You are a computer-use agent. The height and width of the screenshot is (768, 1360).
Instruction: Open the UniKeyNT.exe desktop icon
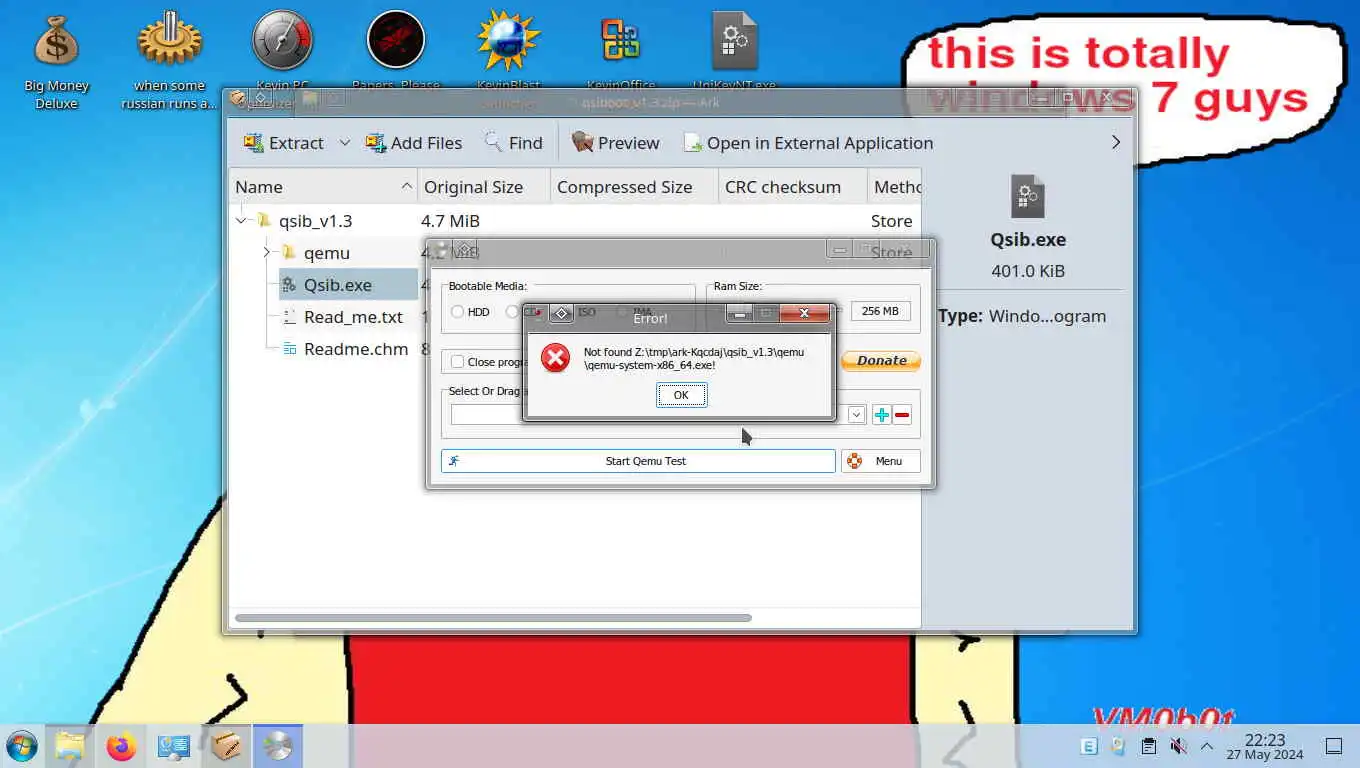pos(735,52)
